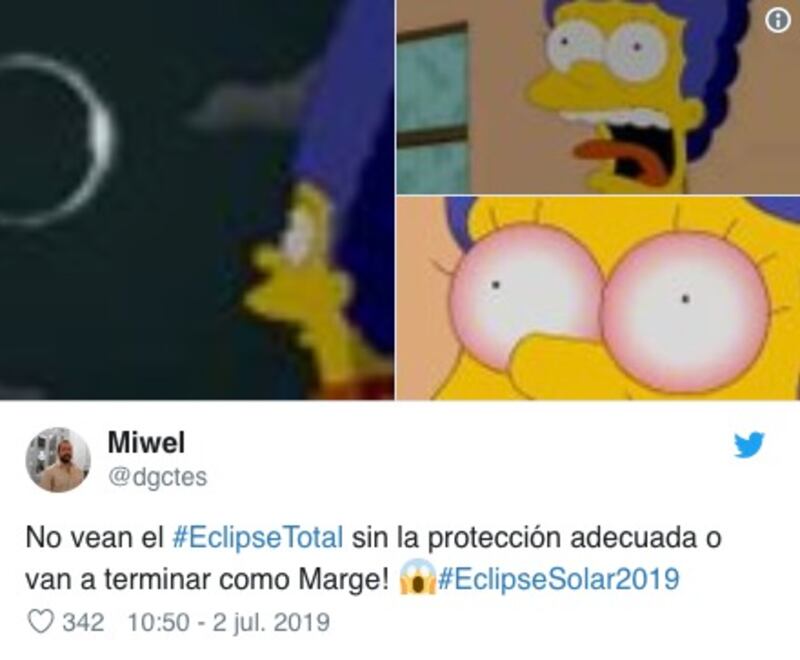The height and width of the screenshot is (660, 800).
Task: Click the 342 likes count
Action: (83, 623)
